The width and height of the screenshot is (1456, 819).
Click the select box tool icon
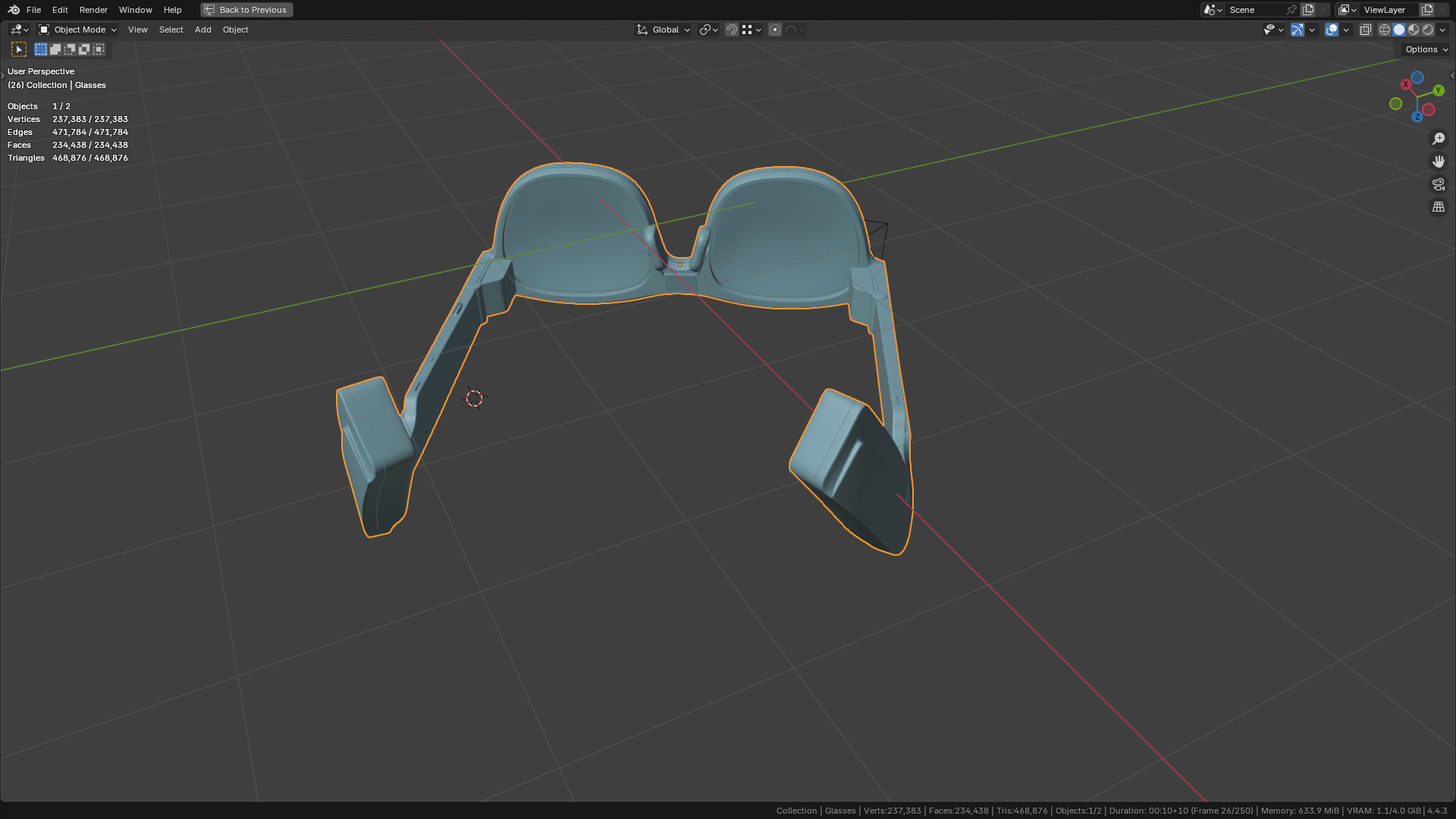19,49
